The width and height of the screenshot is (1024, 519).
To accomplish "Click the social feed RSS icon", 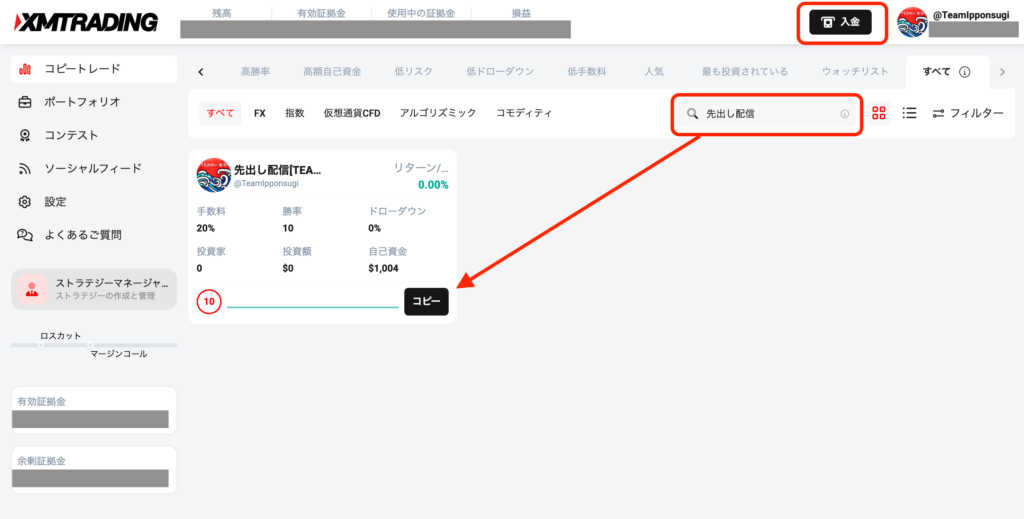I will pos(25,169).
